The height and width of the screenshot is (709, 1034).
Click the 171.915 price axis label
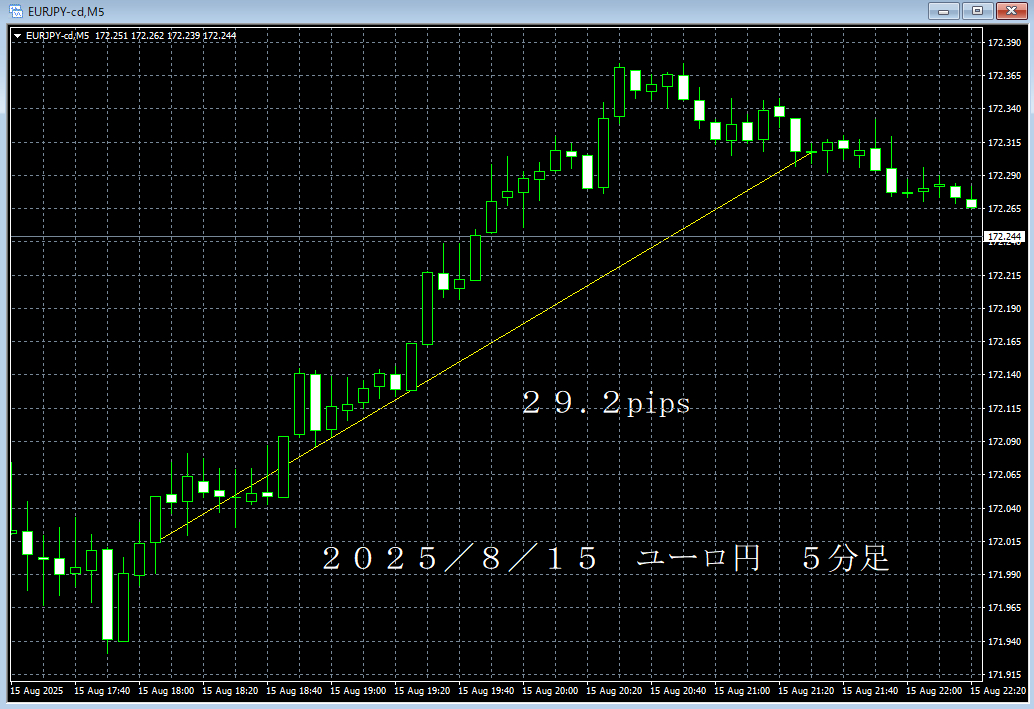[1004, 674]
